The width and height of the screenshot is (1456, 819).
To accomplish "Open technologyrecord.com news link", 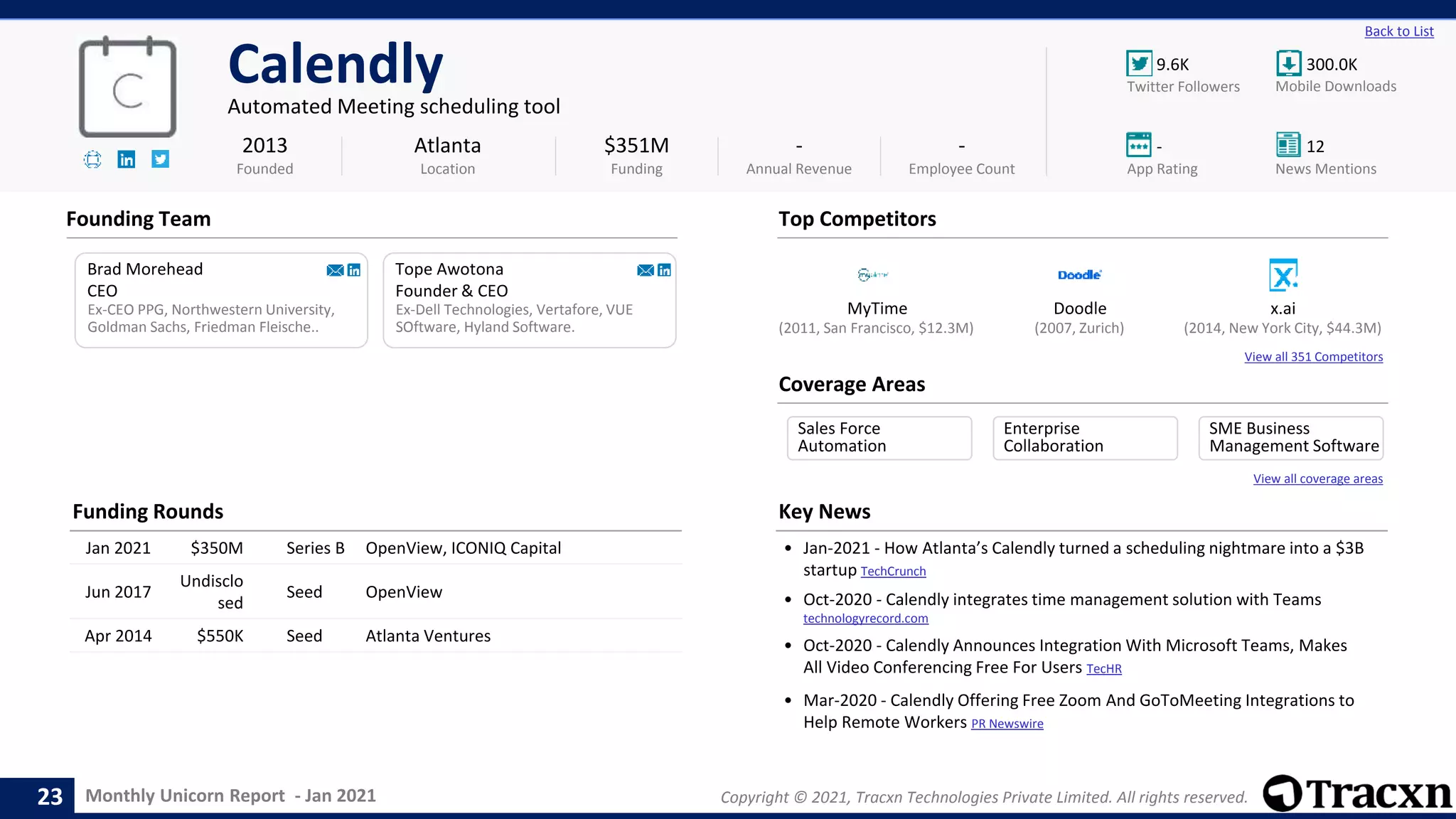I will 865,619.
